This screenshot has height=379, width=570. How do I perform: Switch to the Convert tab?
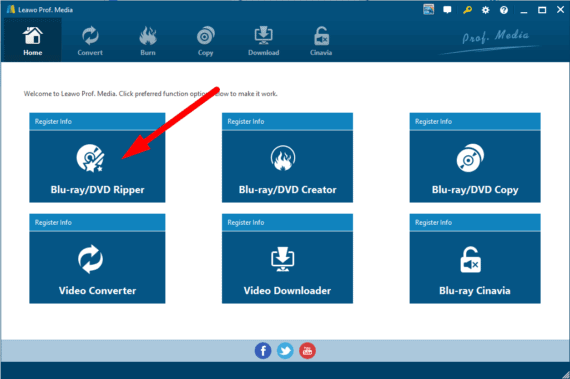pyautogui.click(x=90, y=40)
